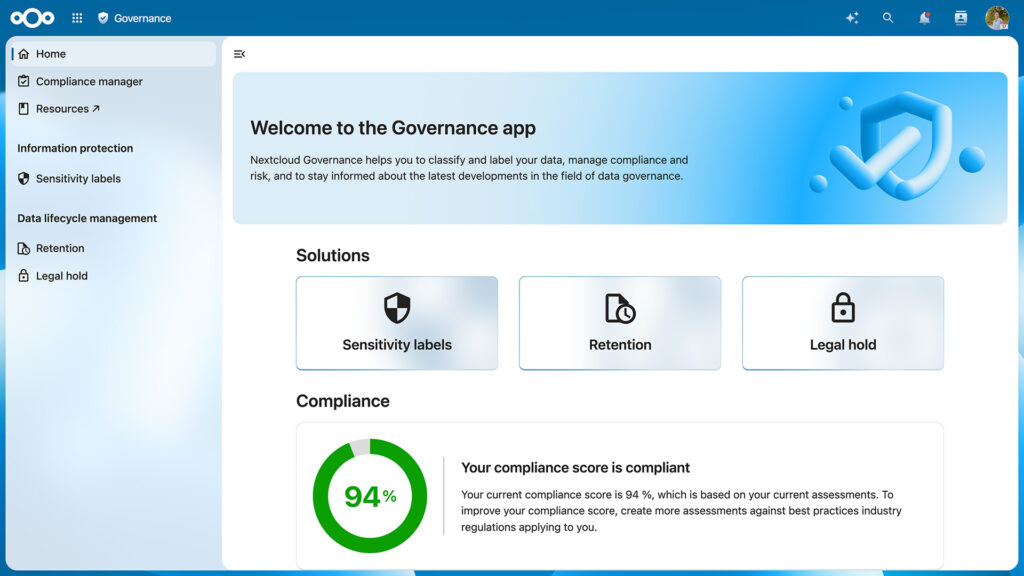Select Retention in the sidebar

coord(114,248)
